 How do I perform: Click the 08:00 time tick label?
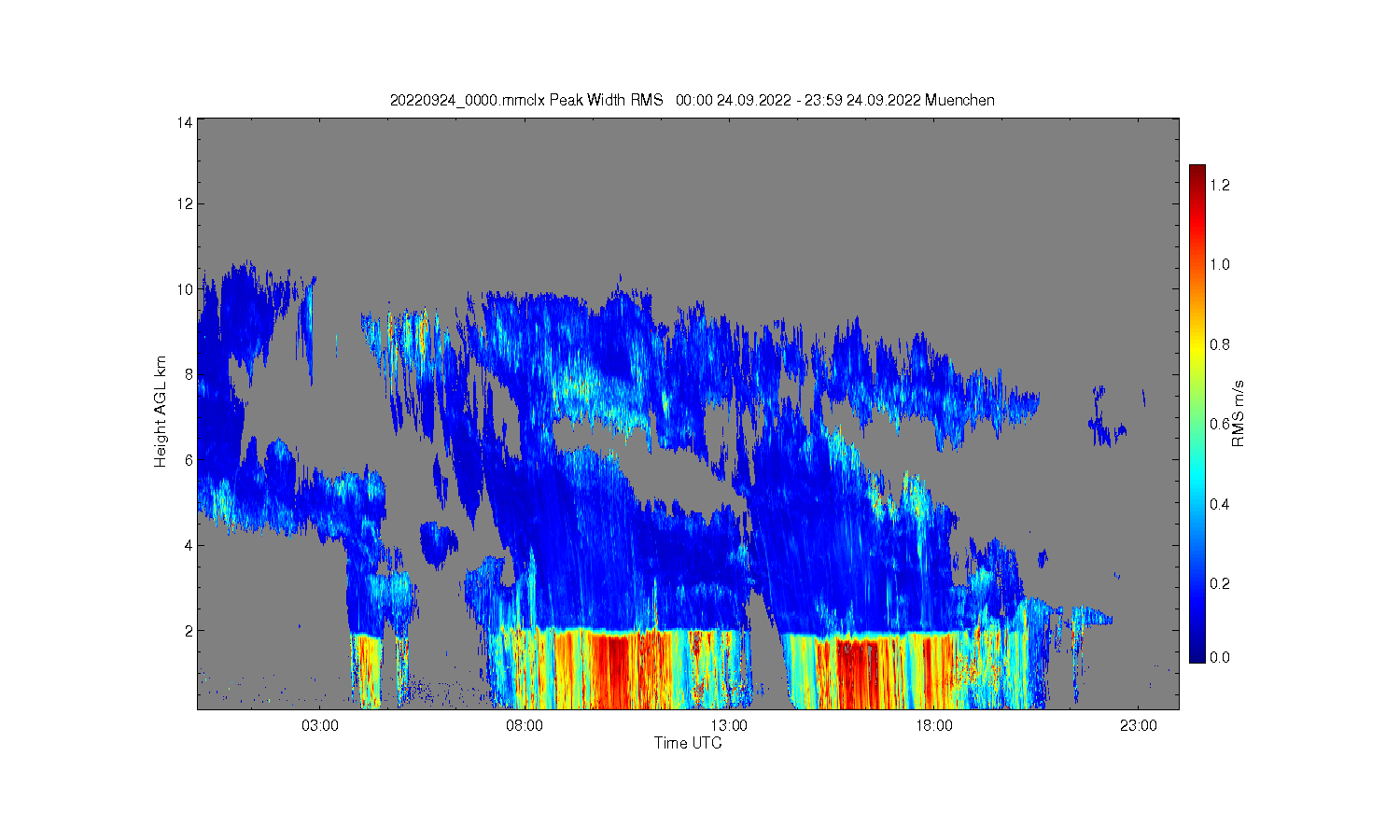(x=525, y=726)
